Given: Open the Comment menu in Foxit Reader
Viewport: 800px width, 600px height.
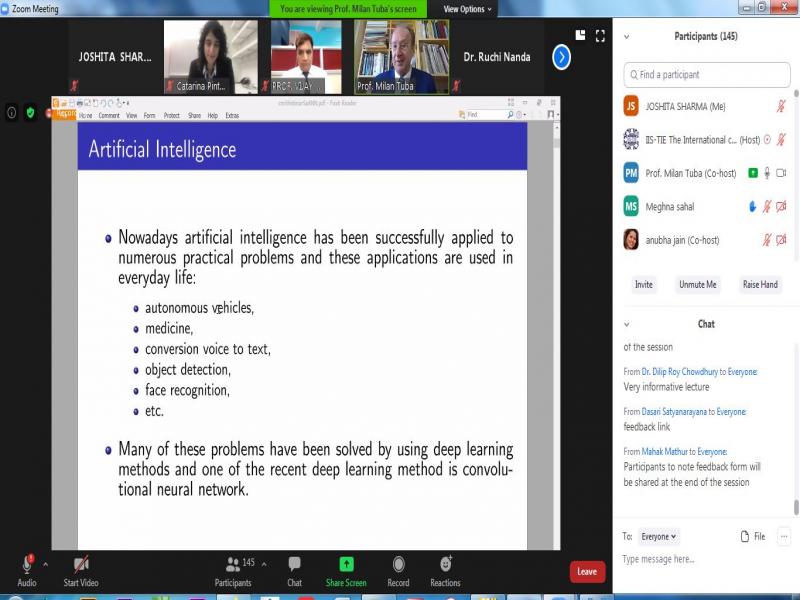Looking at the screenshot, I should coord(108,115).
